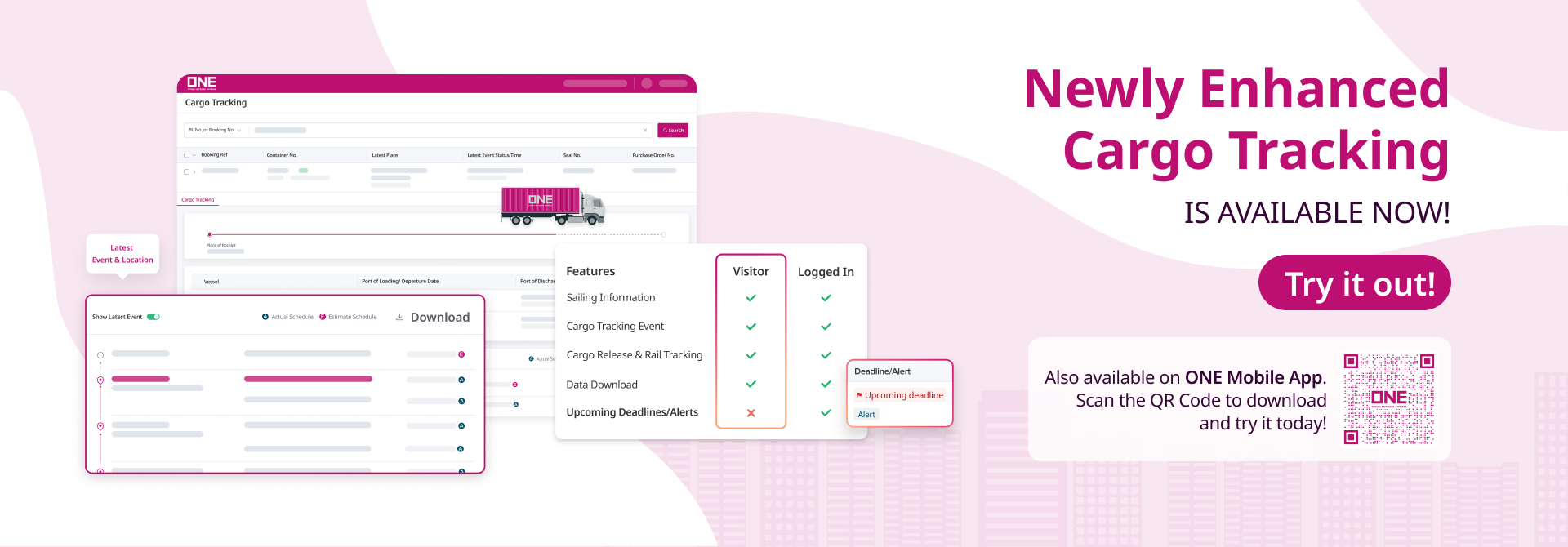Click the magenta Search button
The image size is (1568, 547).
pos(673,131)
